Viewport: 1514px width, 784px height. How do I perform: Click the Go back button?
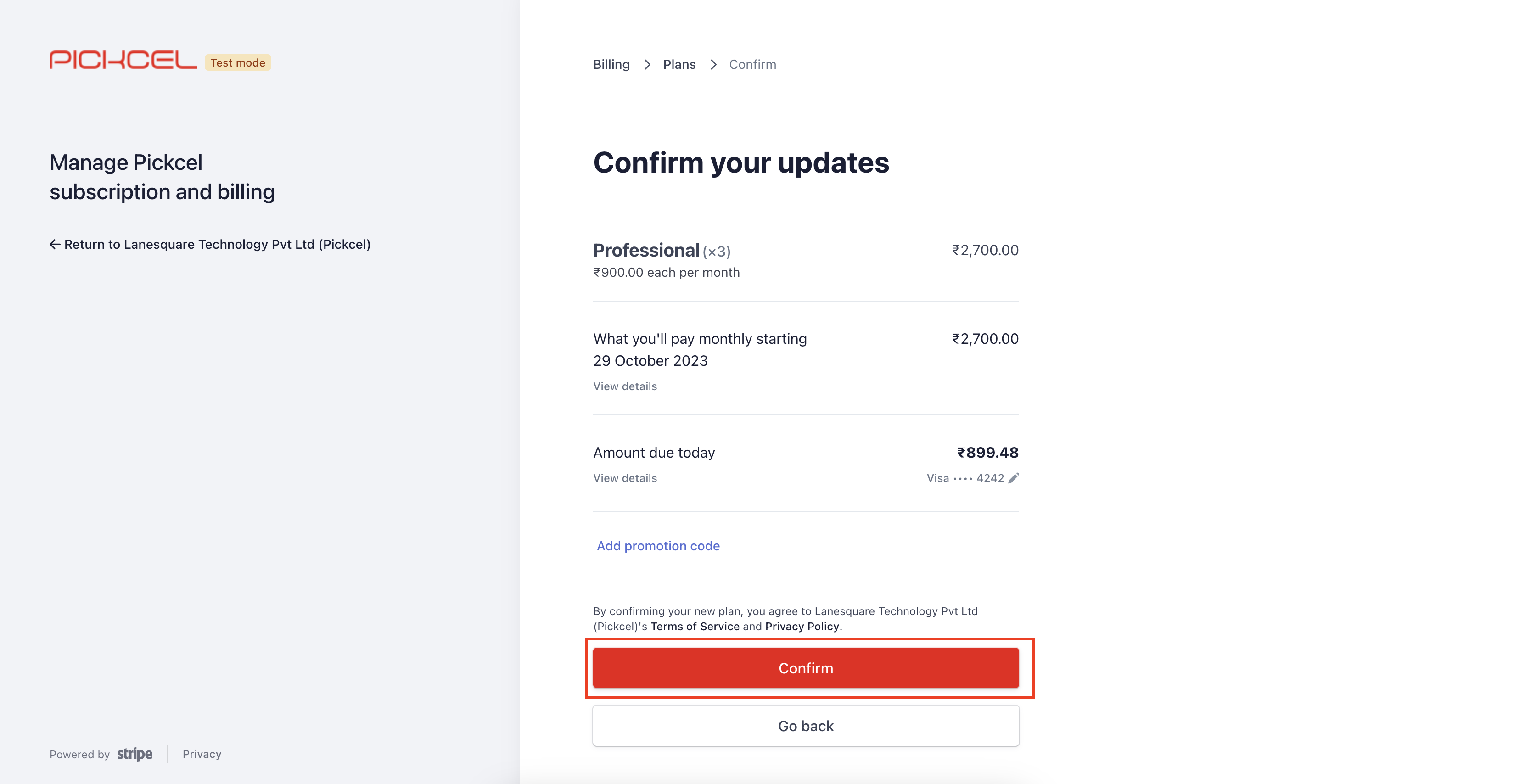click(806, 726)
